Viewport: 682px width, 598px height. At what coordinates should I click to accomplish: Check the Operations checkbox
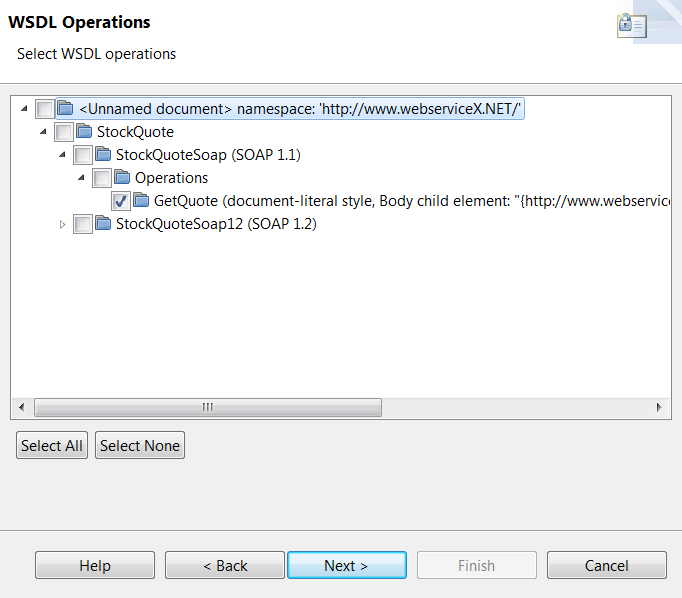(102, 178)
